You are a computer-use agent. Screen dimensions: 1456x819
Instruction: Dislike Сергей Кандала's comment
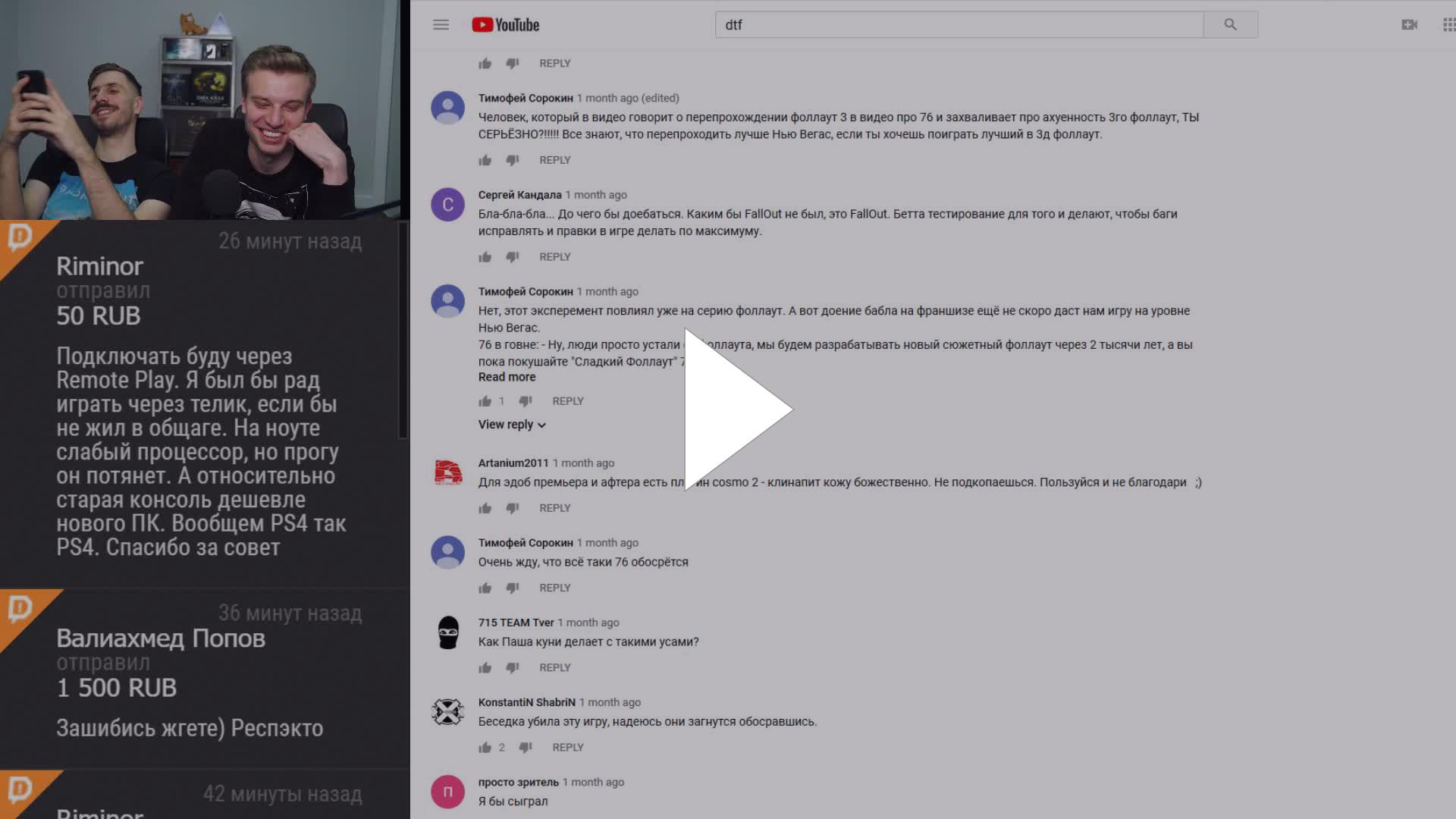tap(513, 257)
